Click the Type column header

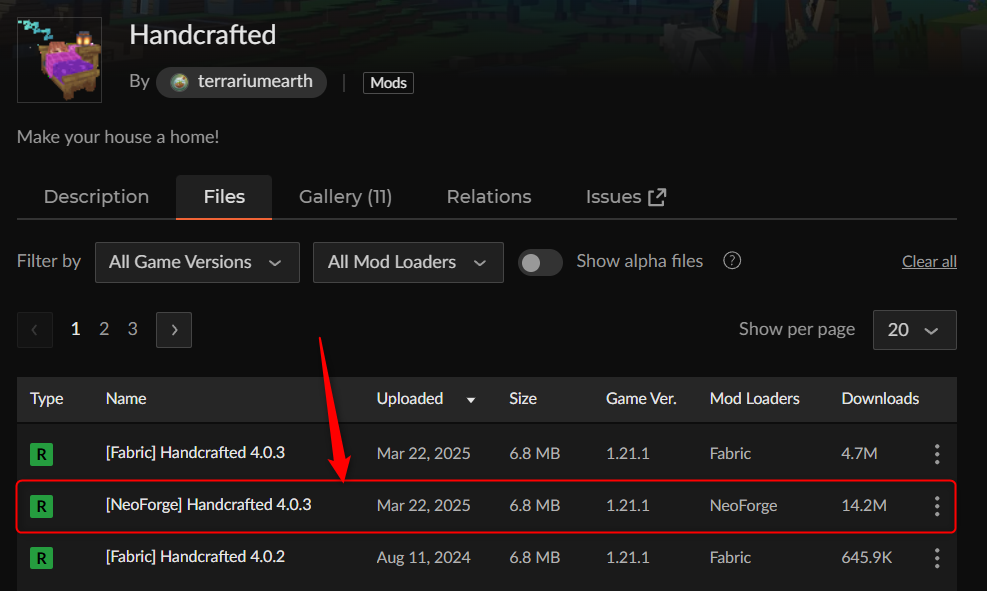47,399
